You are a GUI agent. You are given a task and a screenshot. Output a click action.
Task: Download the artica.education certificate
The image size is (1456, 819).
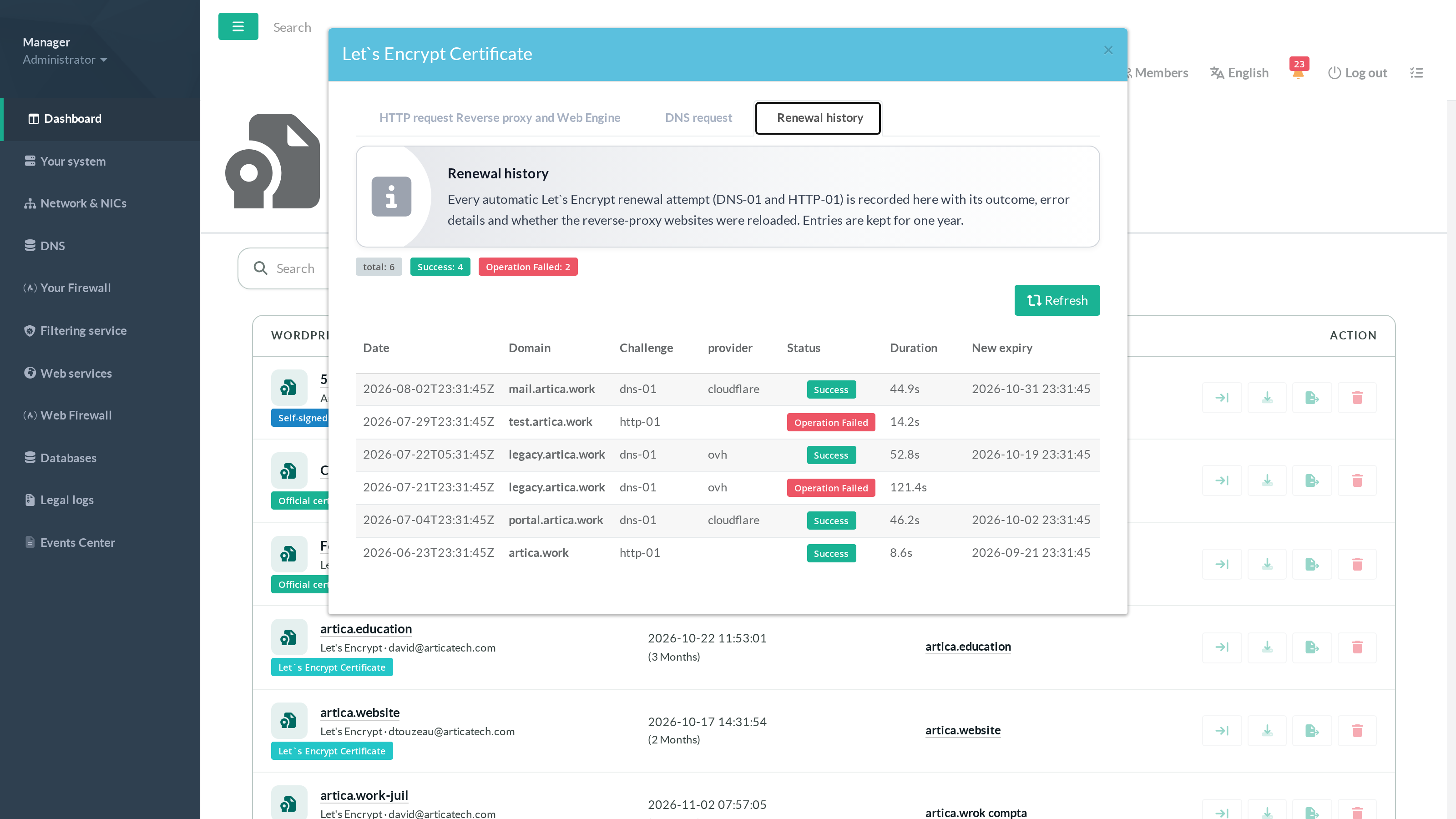coord(1267,647)
